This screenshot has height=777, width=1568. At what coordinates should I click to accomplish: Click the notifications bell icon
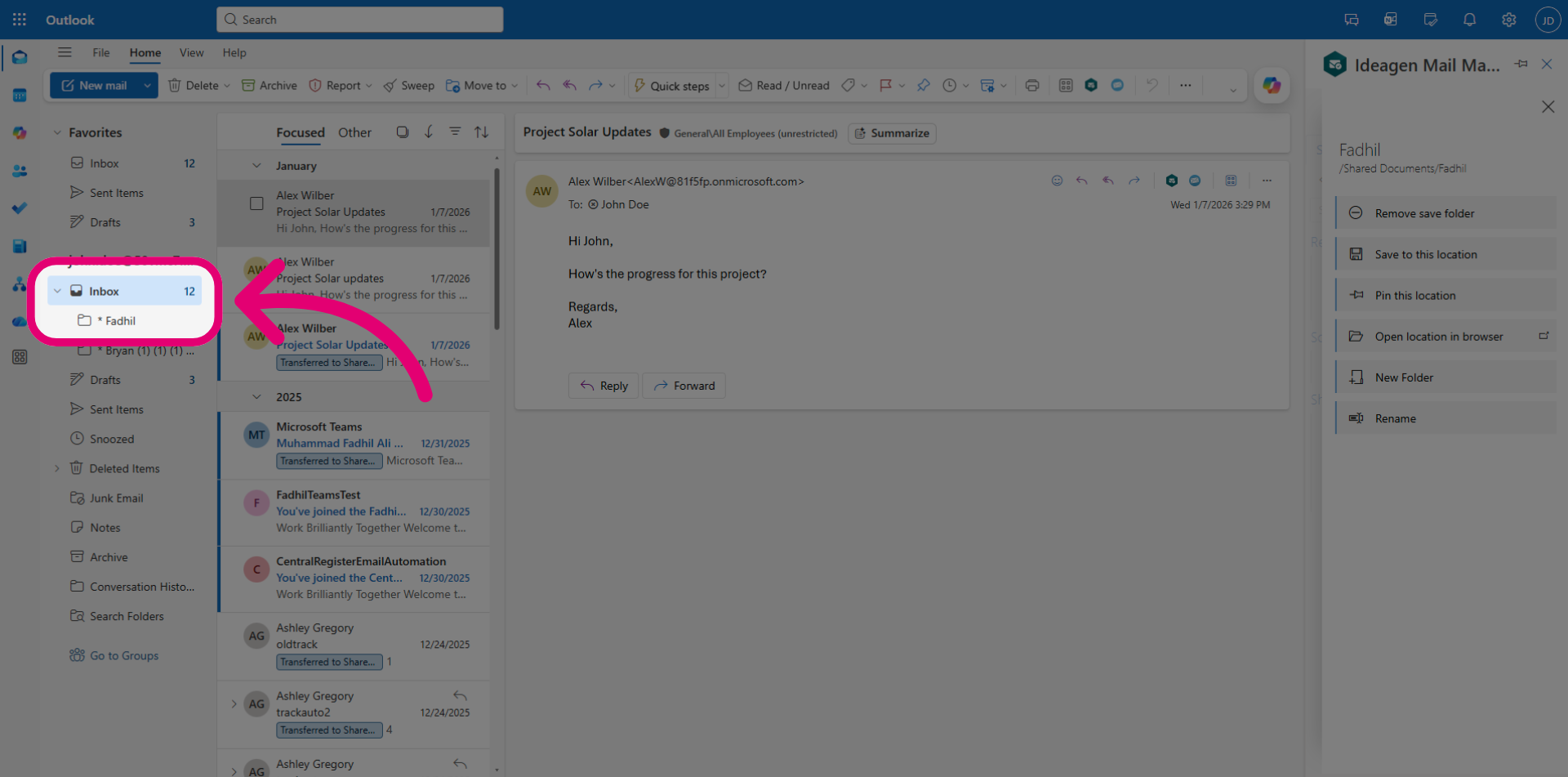coord(1469,20)
